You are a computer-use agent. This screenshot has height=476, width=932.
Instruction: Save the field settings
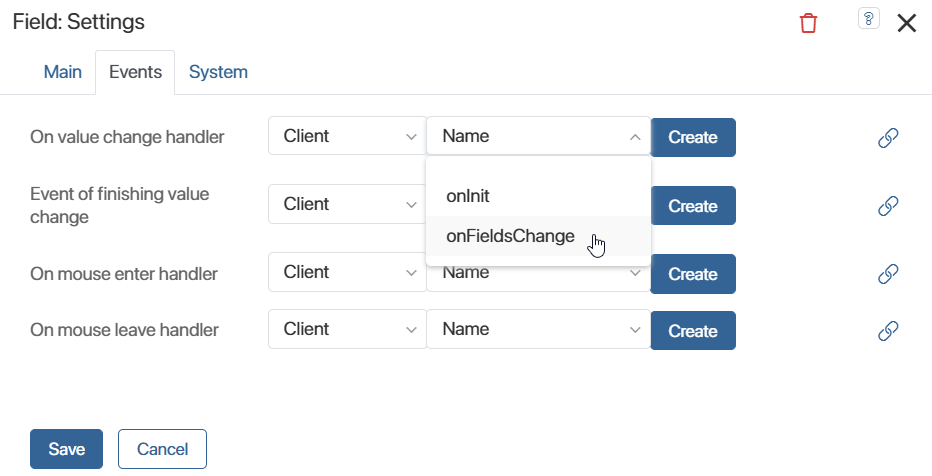coord(67,449)
